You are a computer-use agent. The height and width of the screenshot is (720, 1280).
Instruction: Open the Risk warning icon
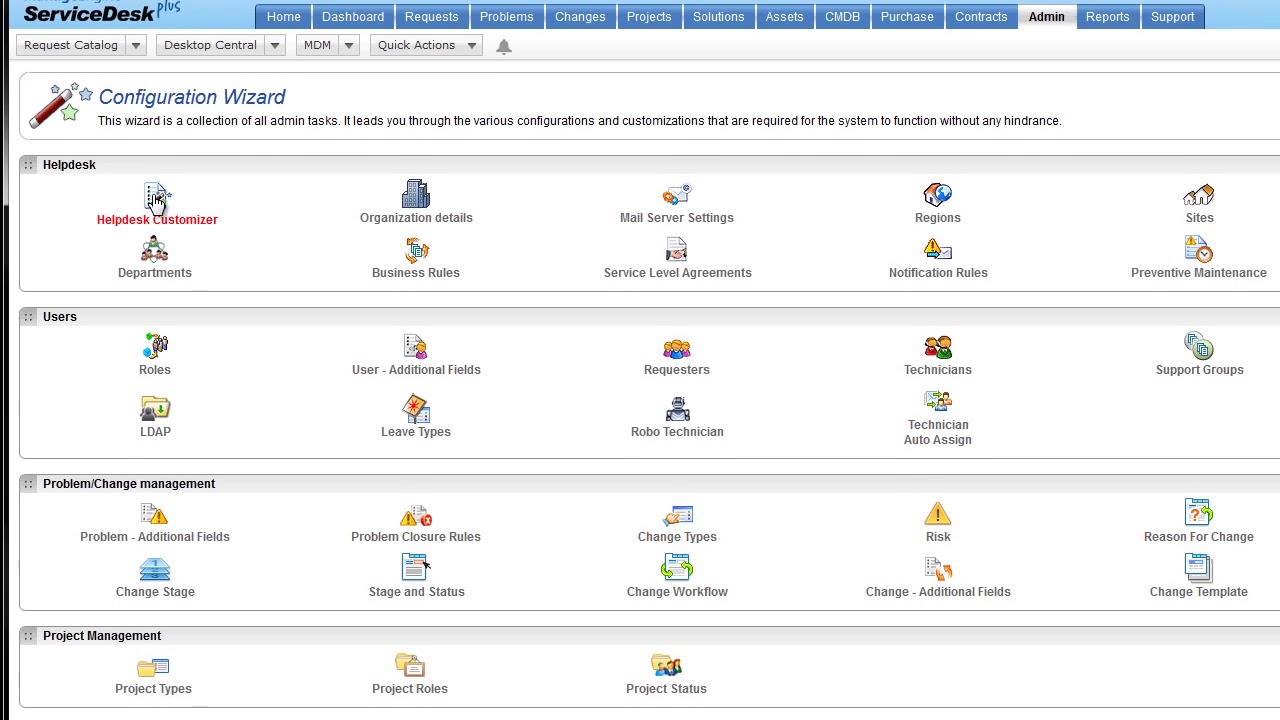point(938,514)
